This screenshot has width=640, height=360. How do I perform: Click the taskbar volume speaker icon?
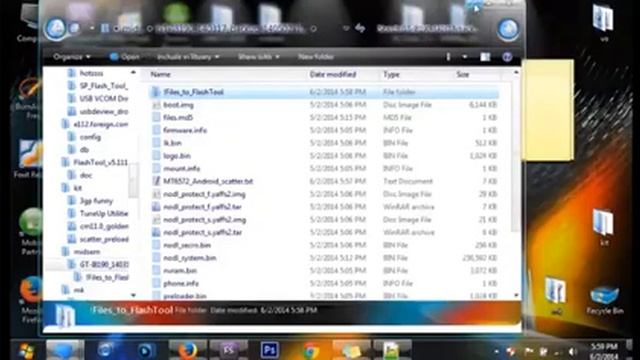[x=572, y=351]
